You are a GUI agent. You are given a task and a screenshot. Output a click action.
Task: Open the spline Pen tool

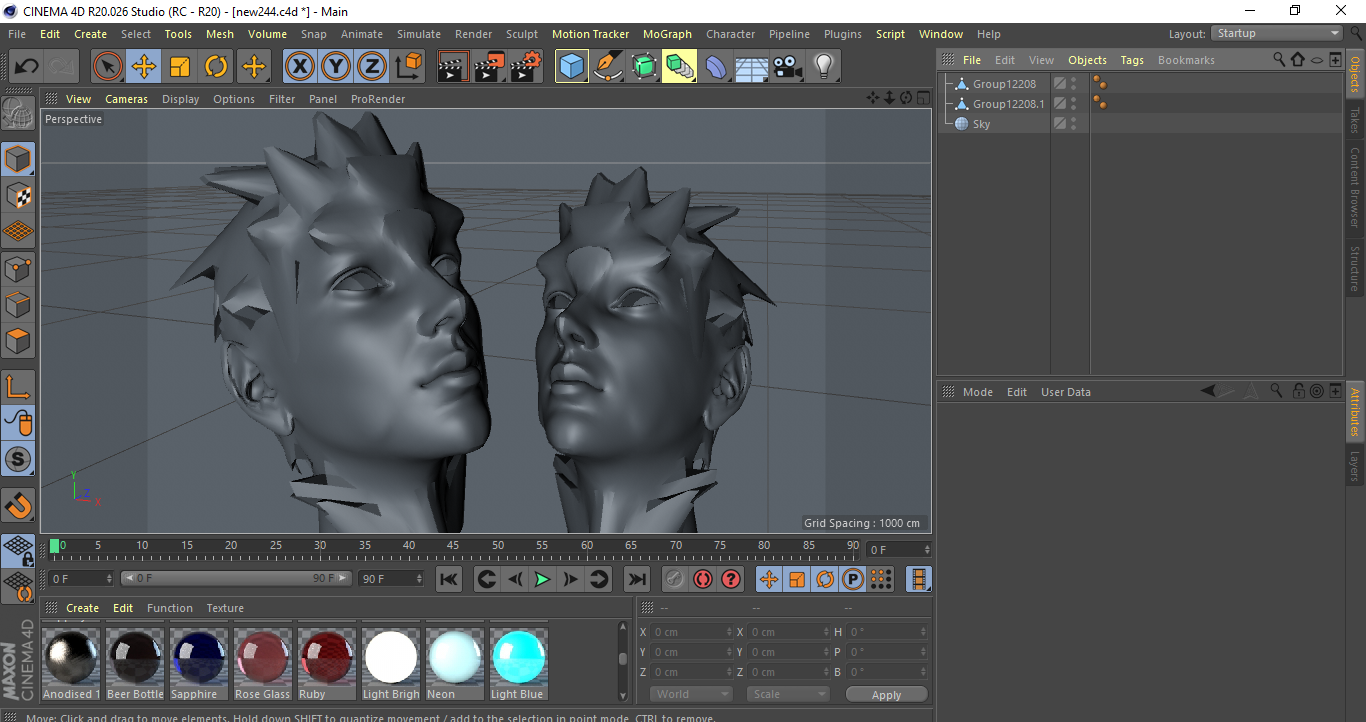click(608, 67)
